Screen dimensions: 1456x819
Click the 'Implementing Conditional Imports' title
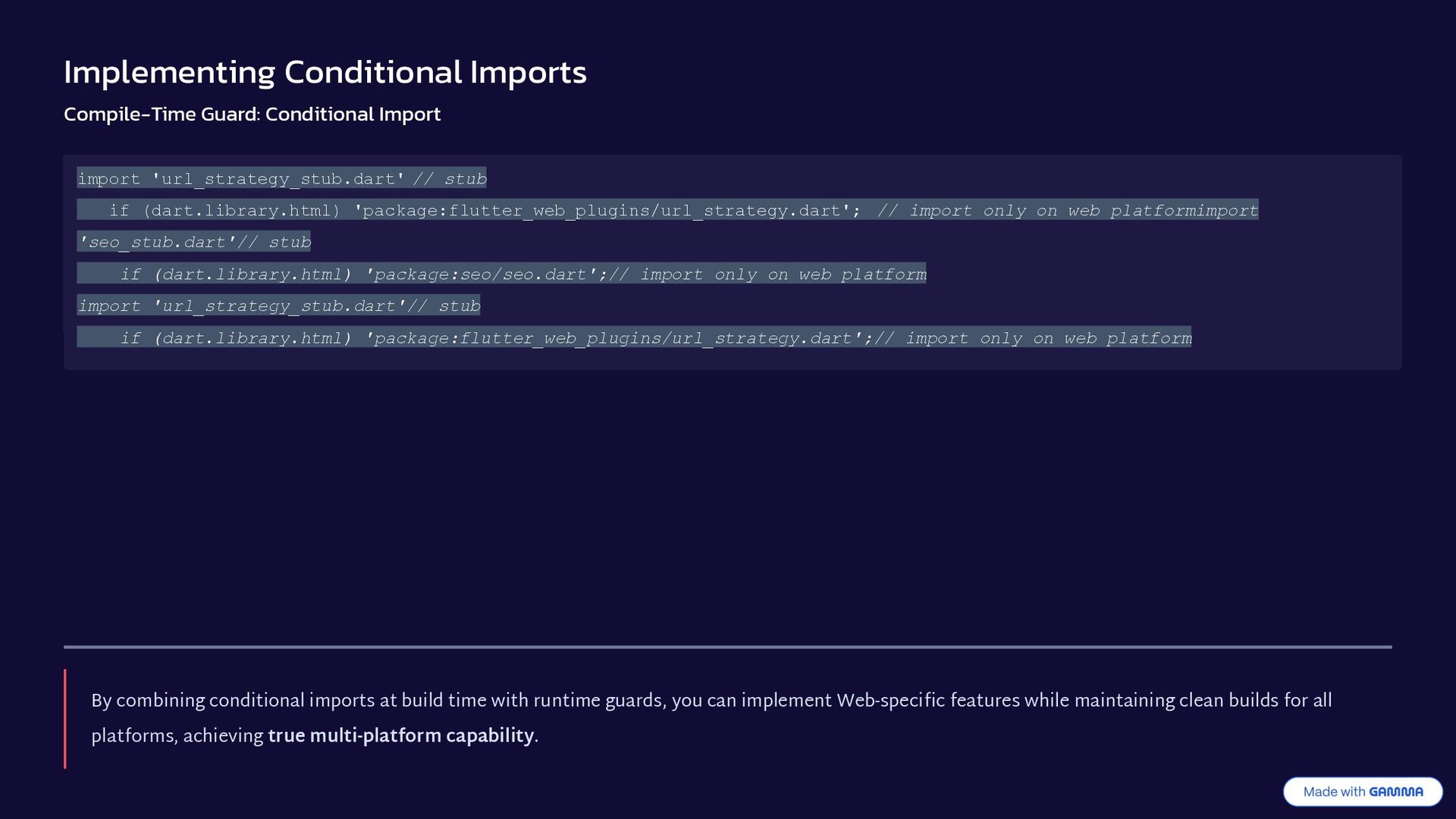click(x=325, y=72)
